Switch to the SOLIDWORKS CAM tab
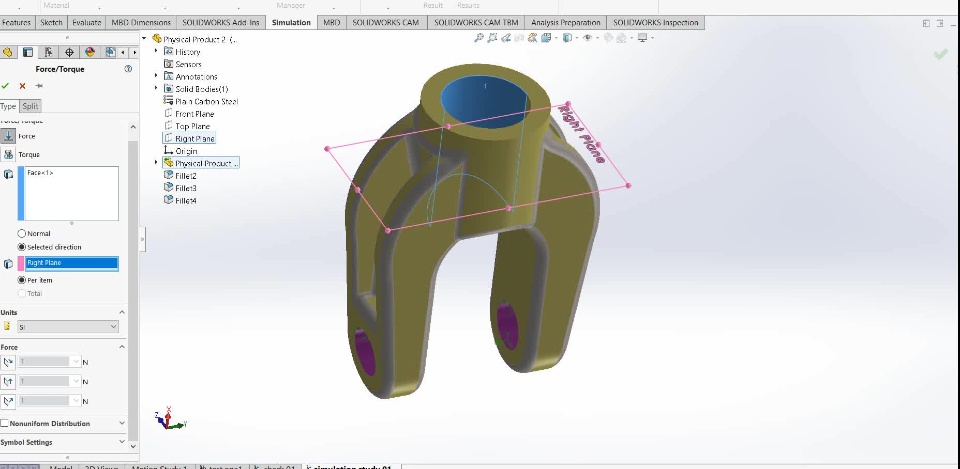This screenshot has height=469, width=960. point(386,23)
